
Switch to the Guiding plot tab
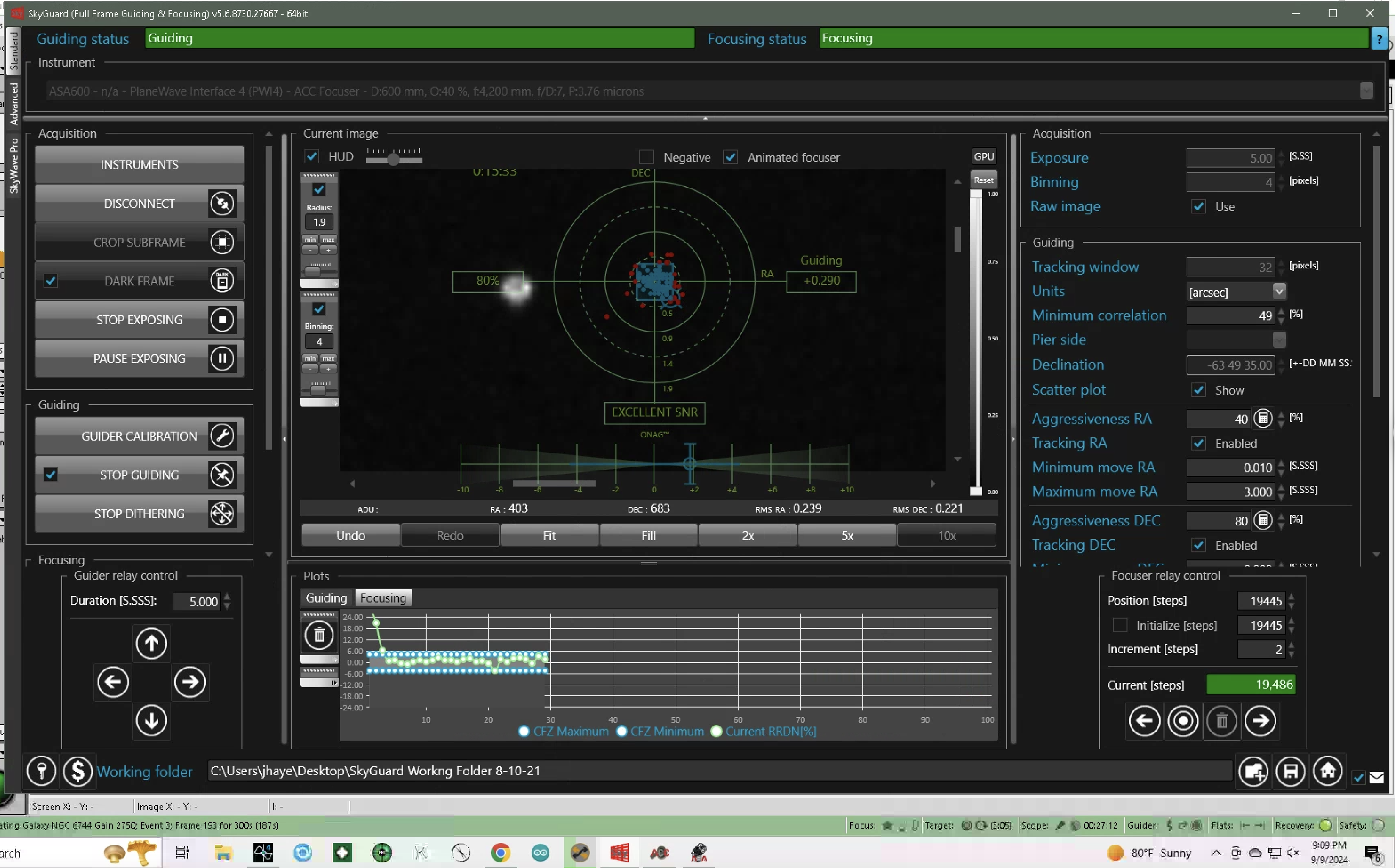click(326, 598)
